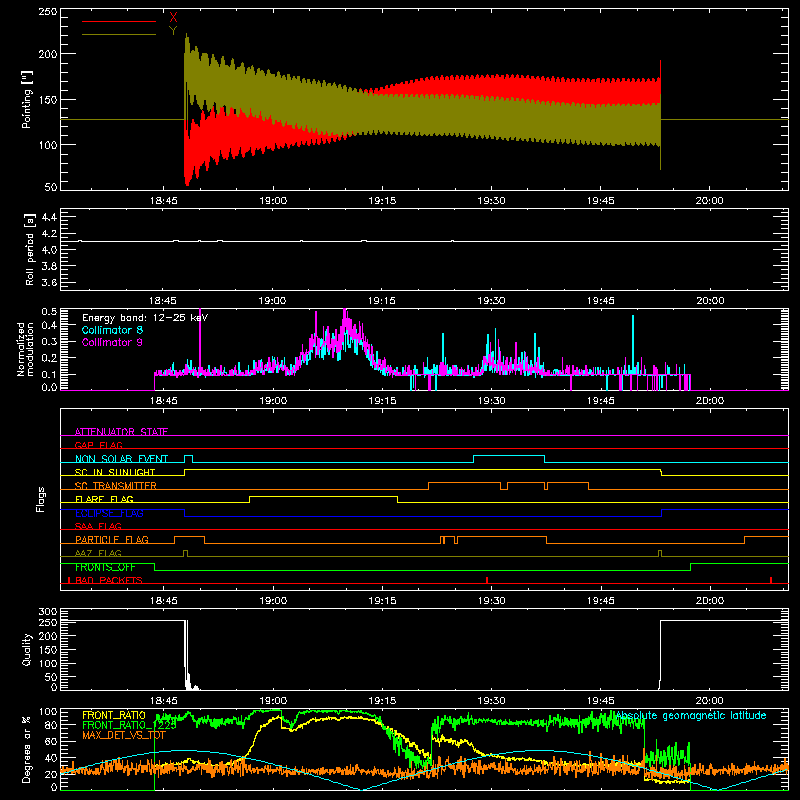
Task: Select the PARTICLE_FLAG label
Action: 112,539
